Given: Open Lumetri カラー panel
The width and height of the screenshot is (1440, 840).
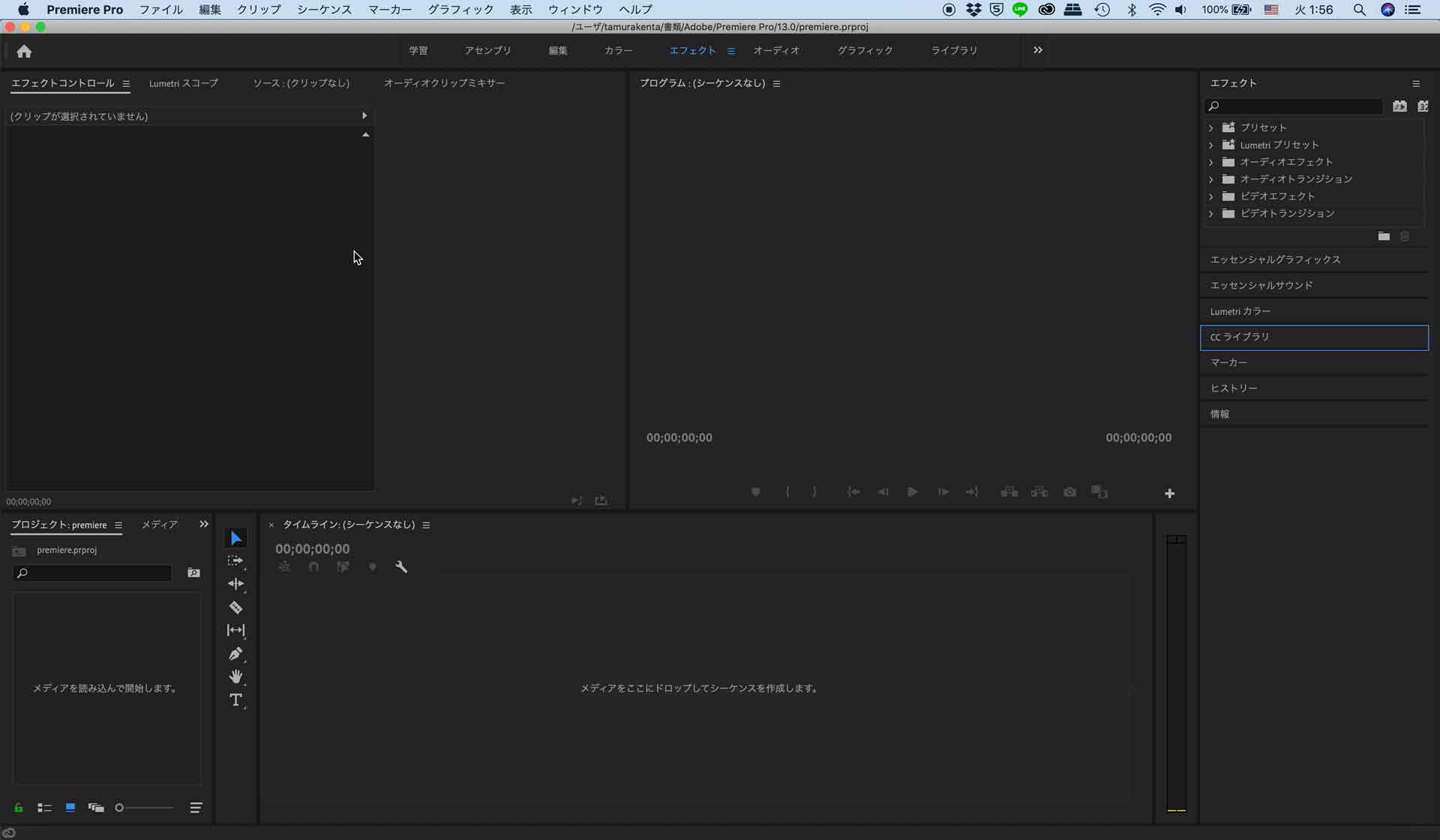Looking at the screenshot, I should pos(1314,311).
